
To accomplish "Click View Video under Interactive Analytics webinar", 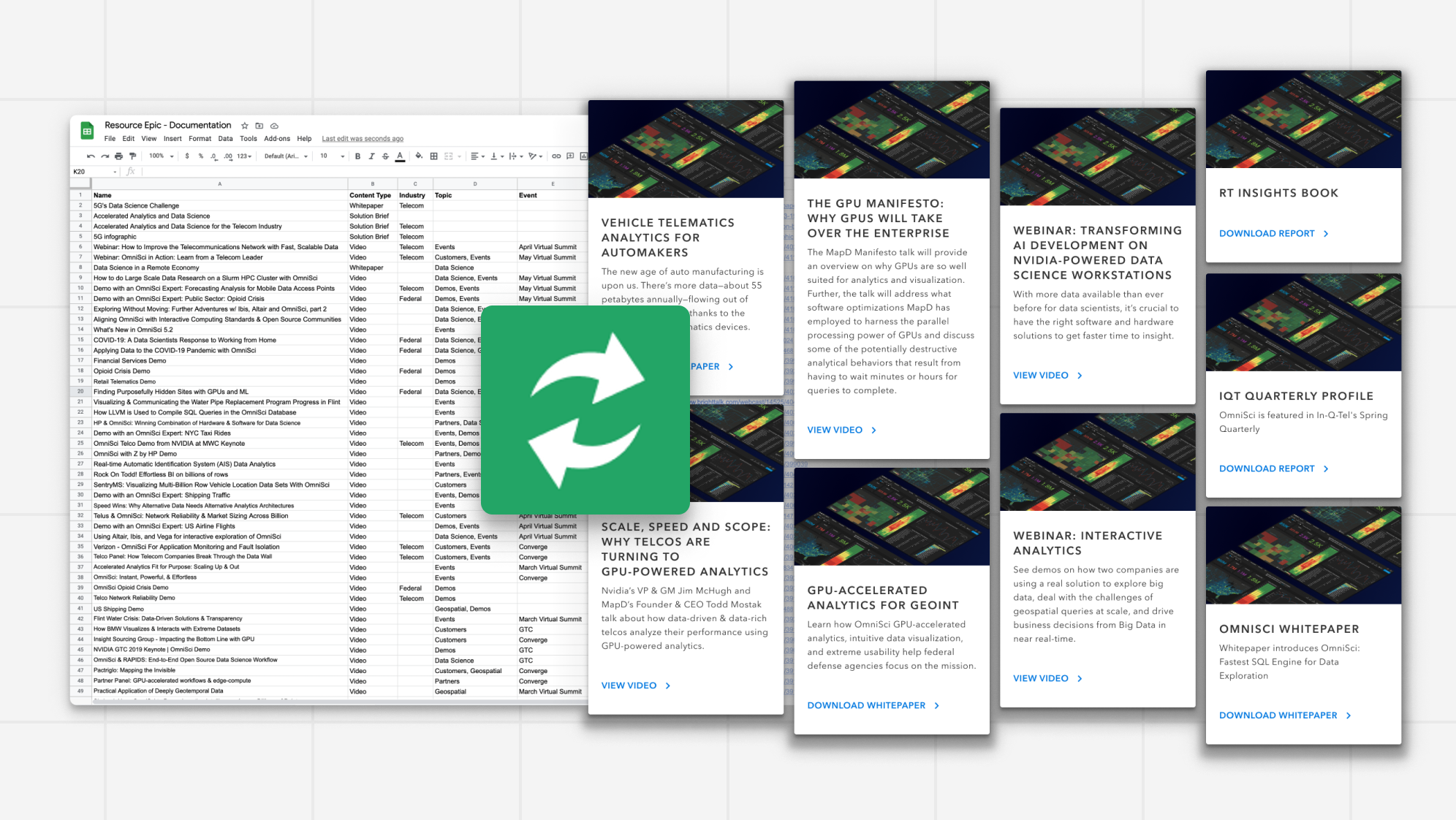I will [x=1048, y=678].
